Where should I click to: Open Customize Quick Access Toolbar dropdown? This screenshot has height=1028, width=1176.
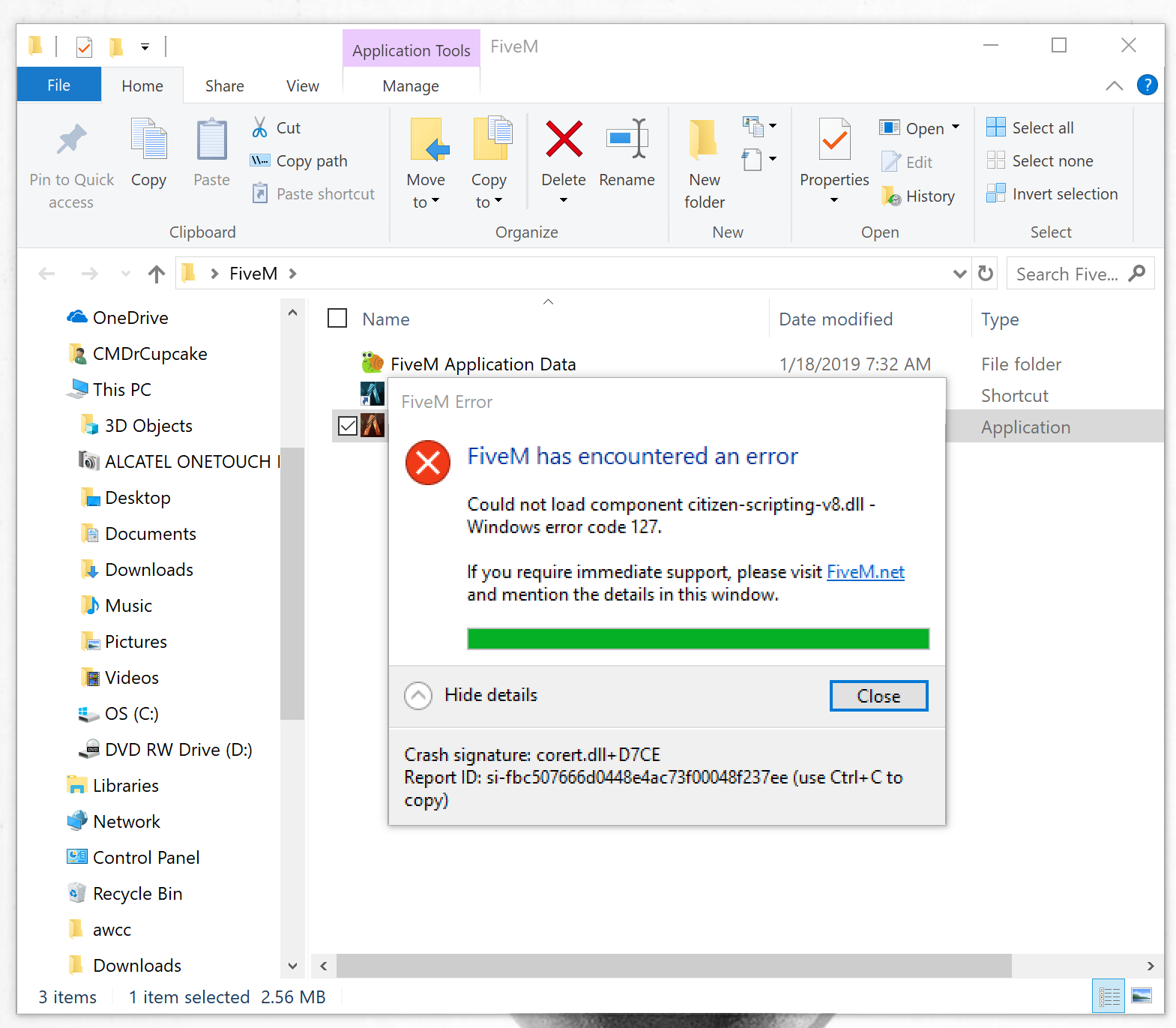pyautogui.click(x=145, y=47)
